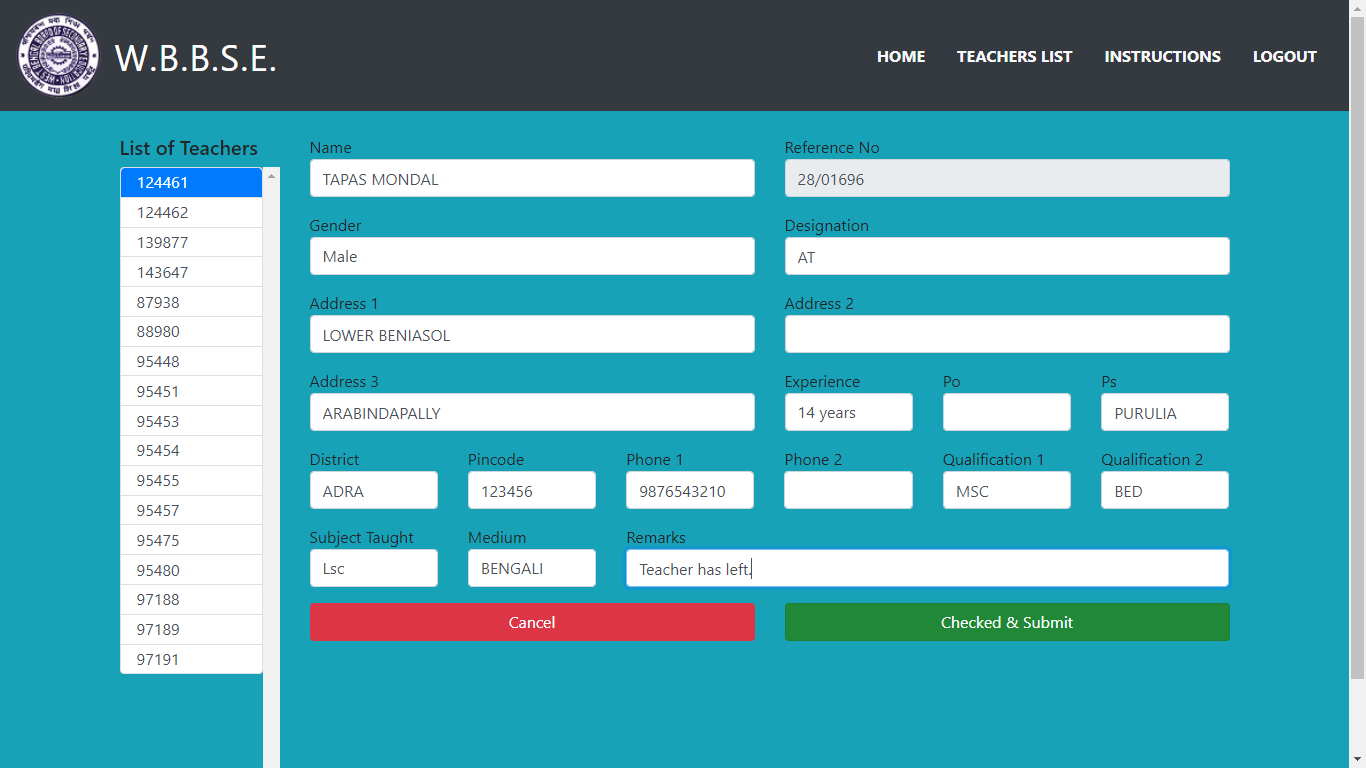
Task: Open the Gender field showing Male
Action: click(531, 257)
